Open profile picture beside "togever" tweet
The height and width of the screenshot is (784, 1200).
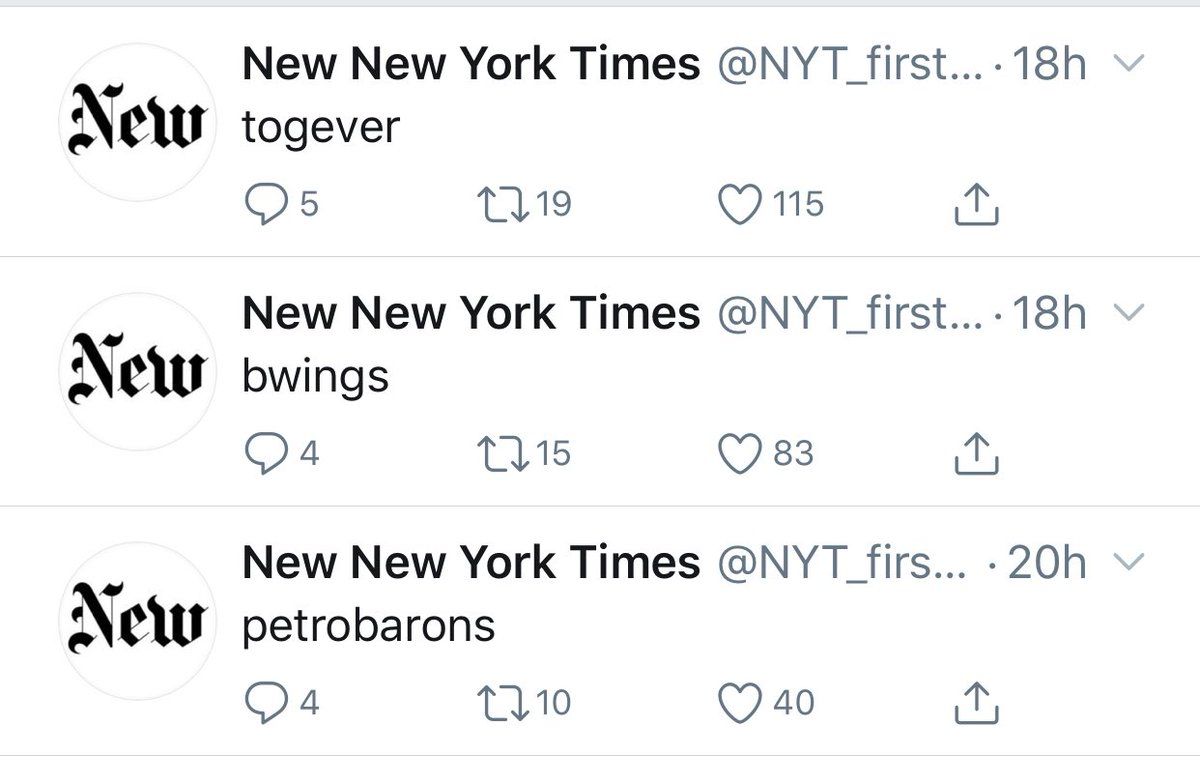(138, 122)
